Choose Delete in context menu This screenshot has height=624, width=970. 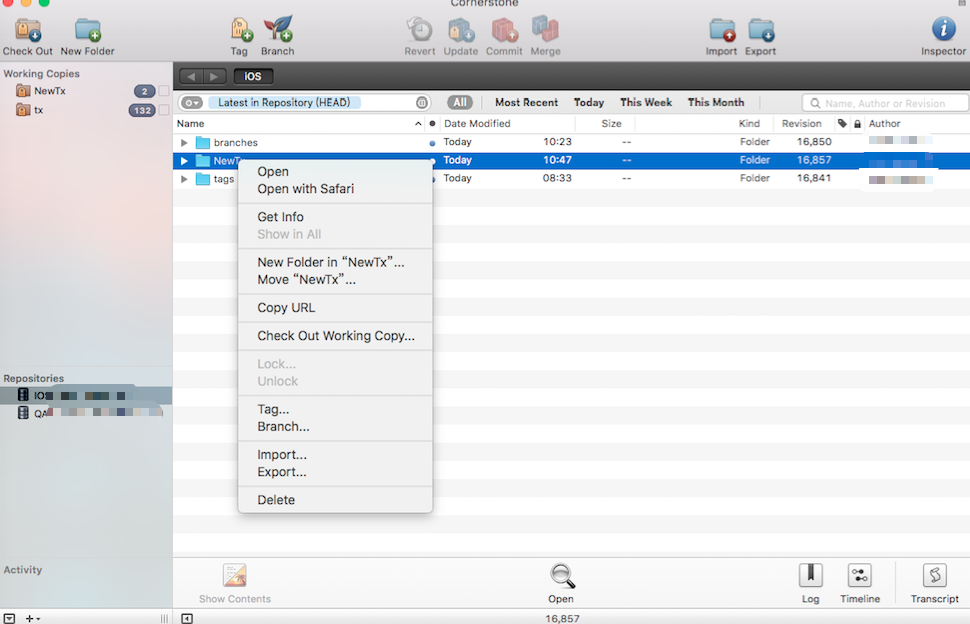coord(335,500)
